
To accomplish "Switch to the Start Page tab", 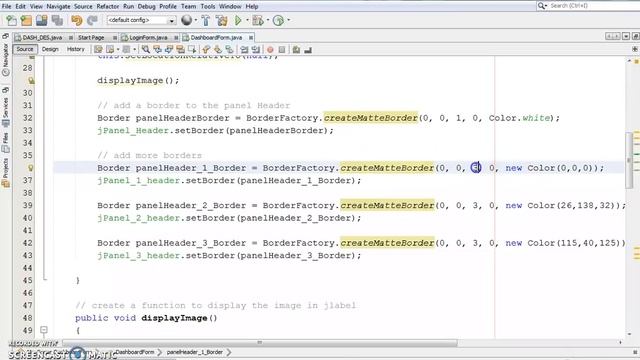I will [x=91, y=38].
